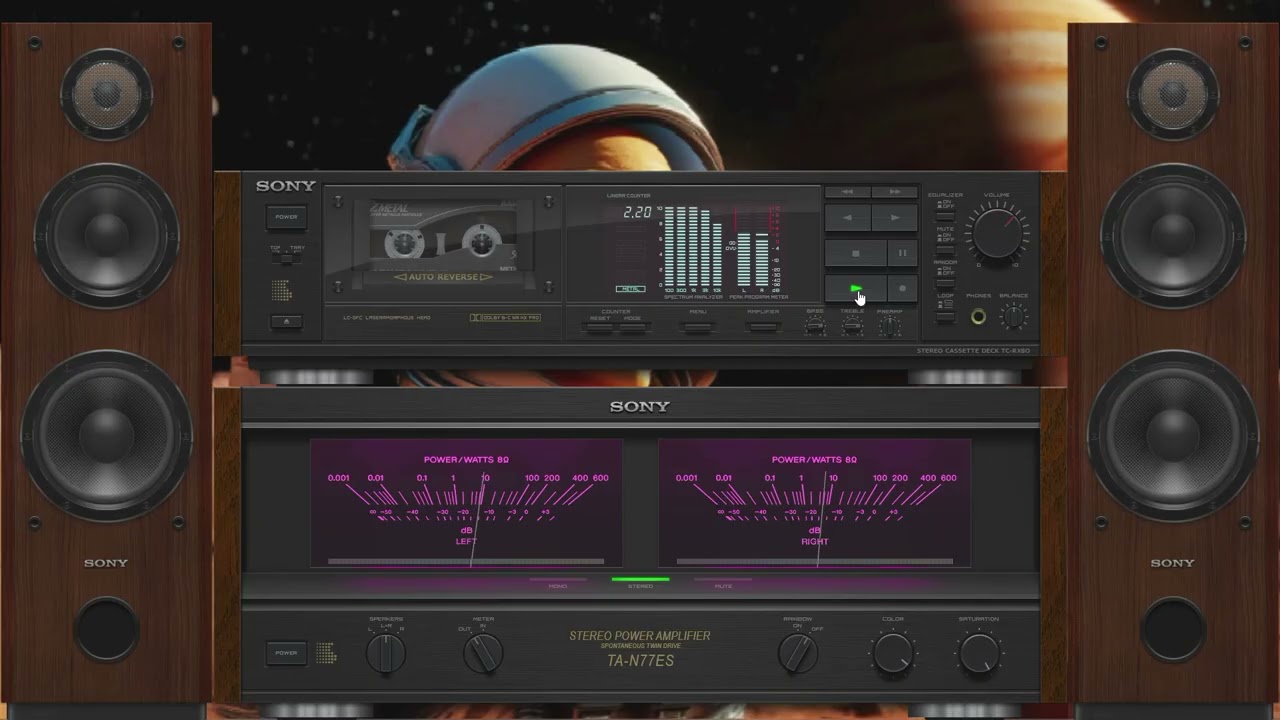Image resolution: width=1280 pixels, height=720 pixels.
Task: Start recording with the Record dot button
Action: [x=902, y=288]
